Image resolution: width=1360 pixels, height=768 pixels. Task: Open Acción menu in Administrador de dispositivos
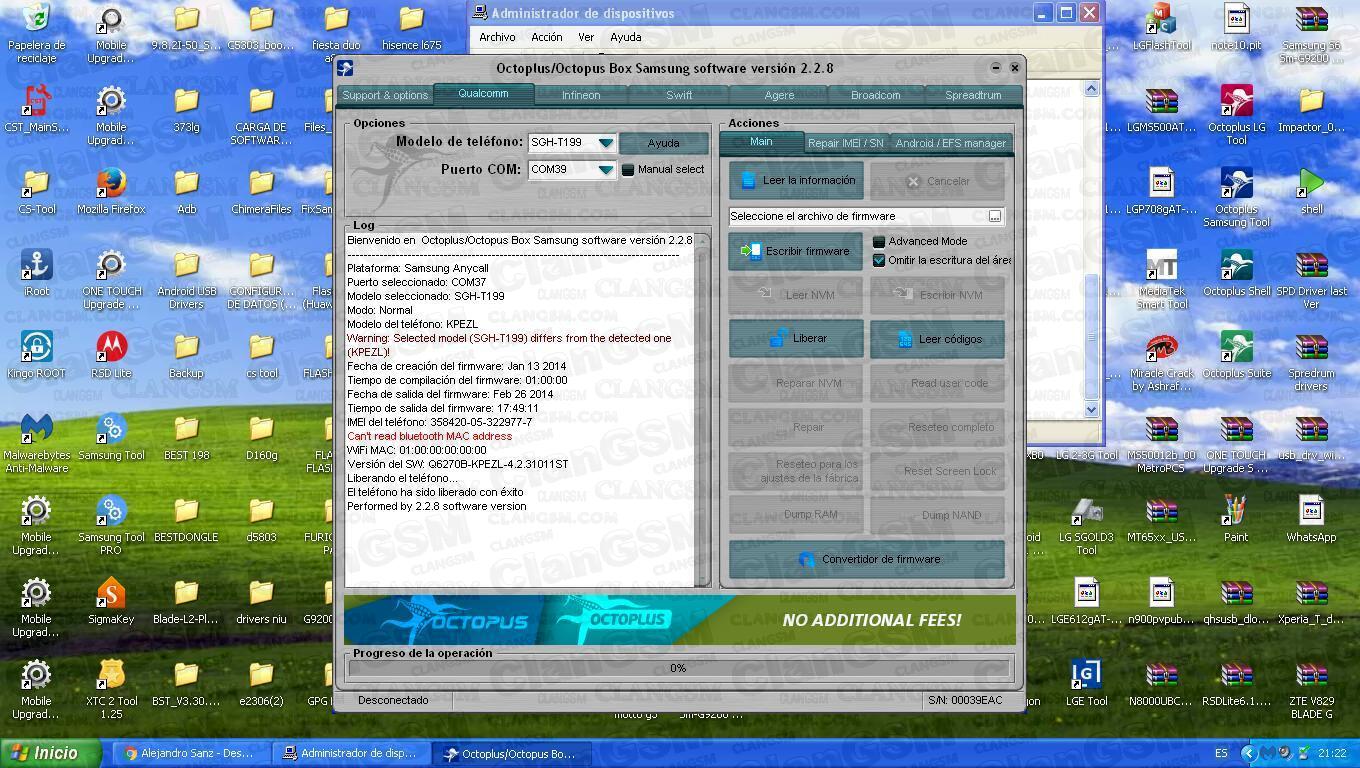546,37
